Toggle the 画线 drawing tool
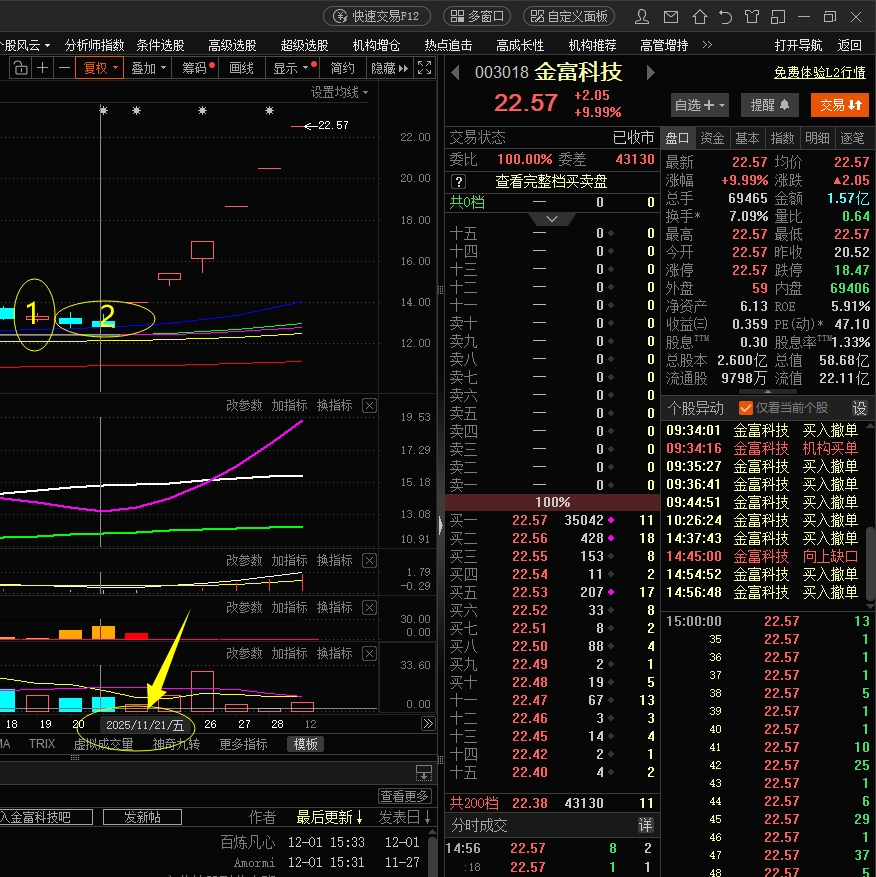876x877 pixels. tap(242, 68)
